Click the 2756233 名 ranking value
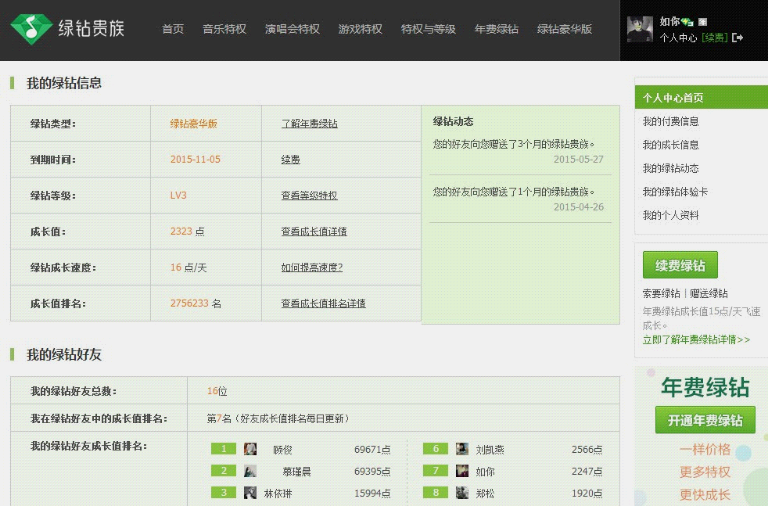768x506 pixels. (195, 303)
